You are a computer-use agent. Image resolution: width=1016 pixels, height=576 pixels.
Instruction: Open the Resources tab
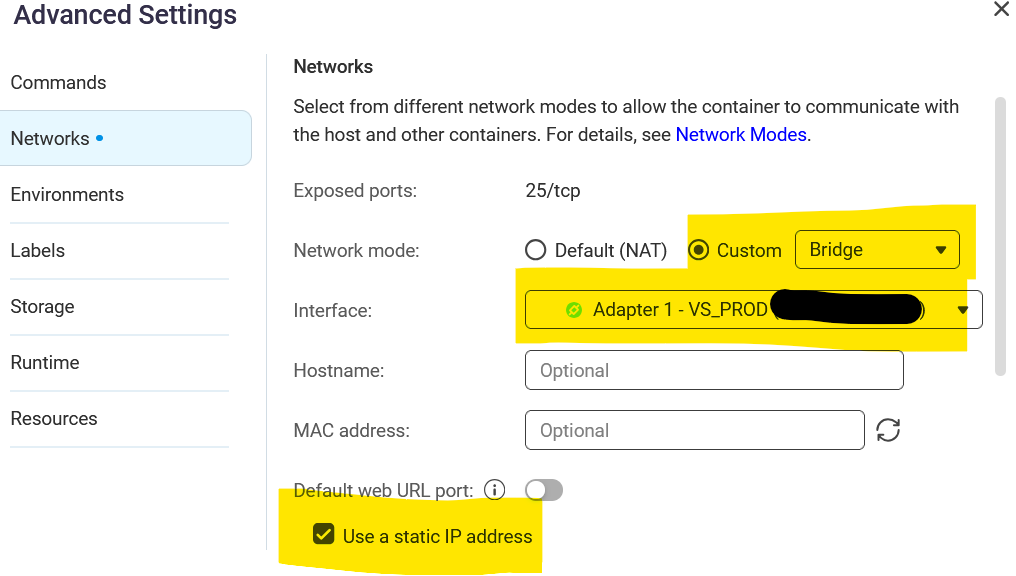[54, 419]
